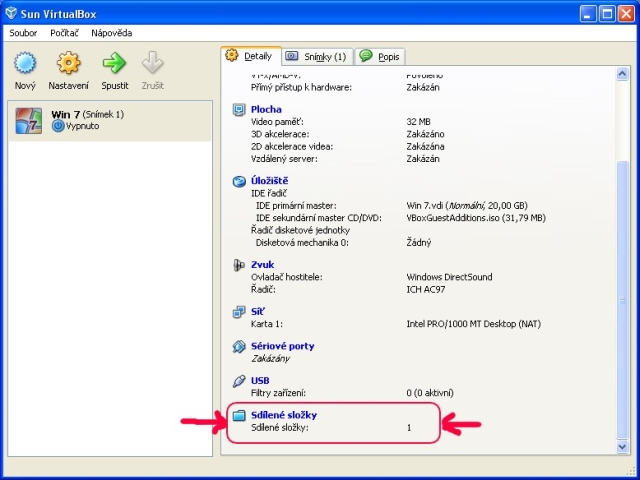Click the Úložiště disk icon
The image size is (640, 480).
coord(239,181)
